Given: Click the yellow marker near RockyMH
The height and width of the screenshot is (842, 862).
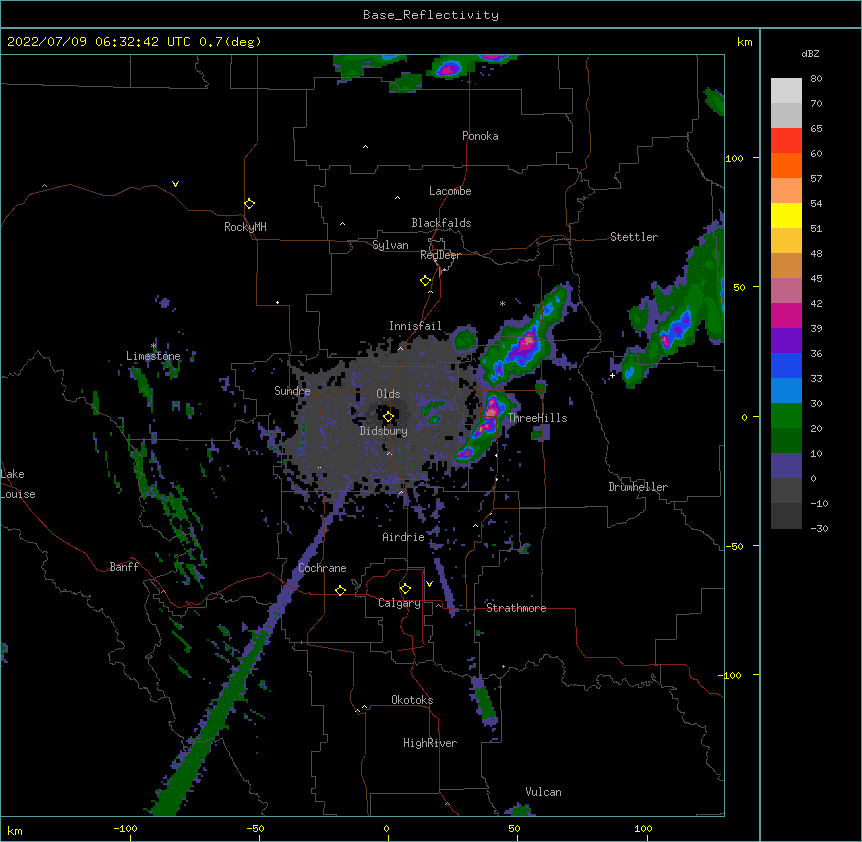Looking at the screenshot, I should point(249,203).
